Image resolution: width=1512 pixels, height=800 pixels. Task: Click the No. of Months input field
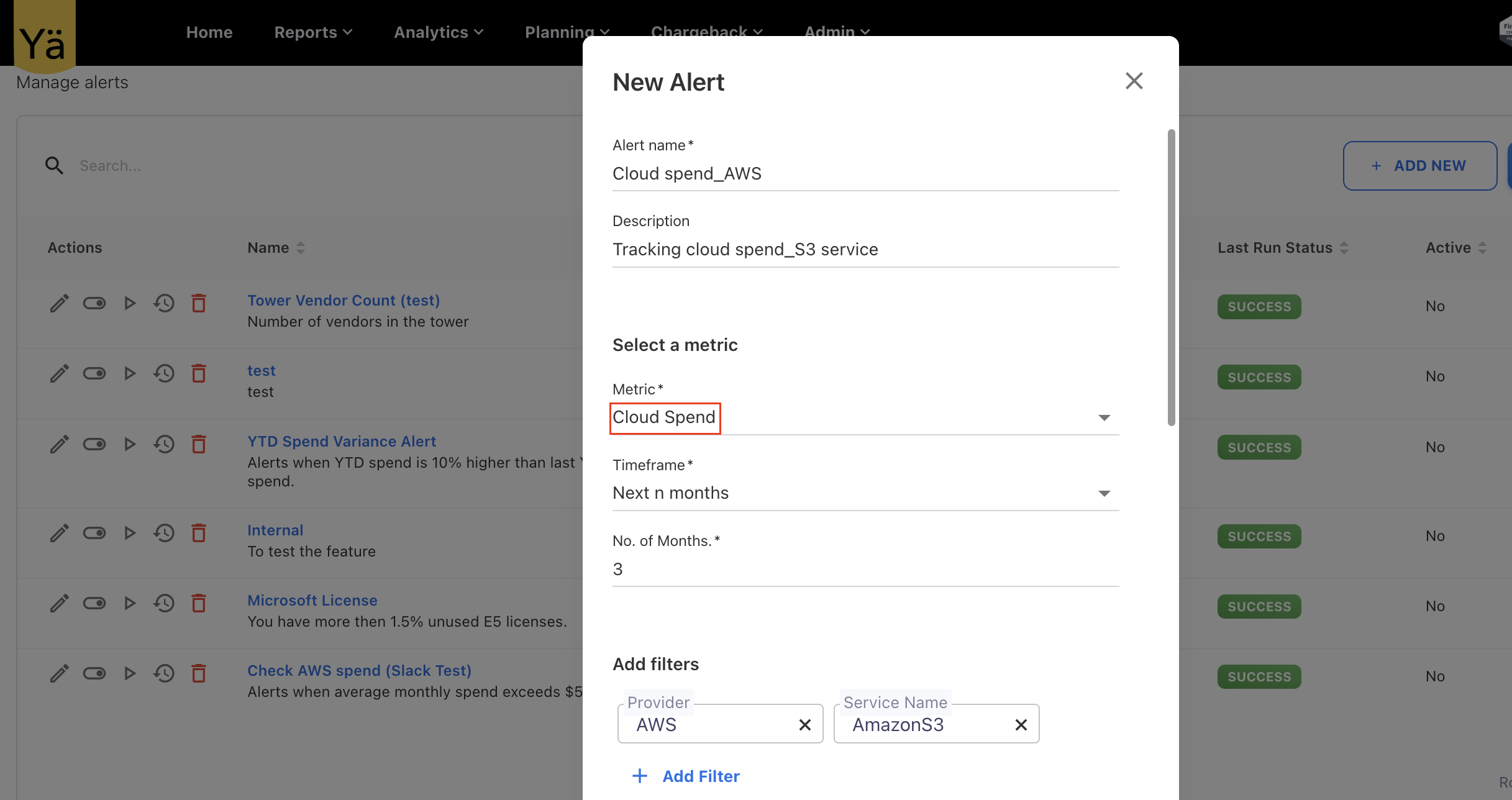pos(865,569)
